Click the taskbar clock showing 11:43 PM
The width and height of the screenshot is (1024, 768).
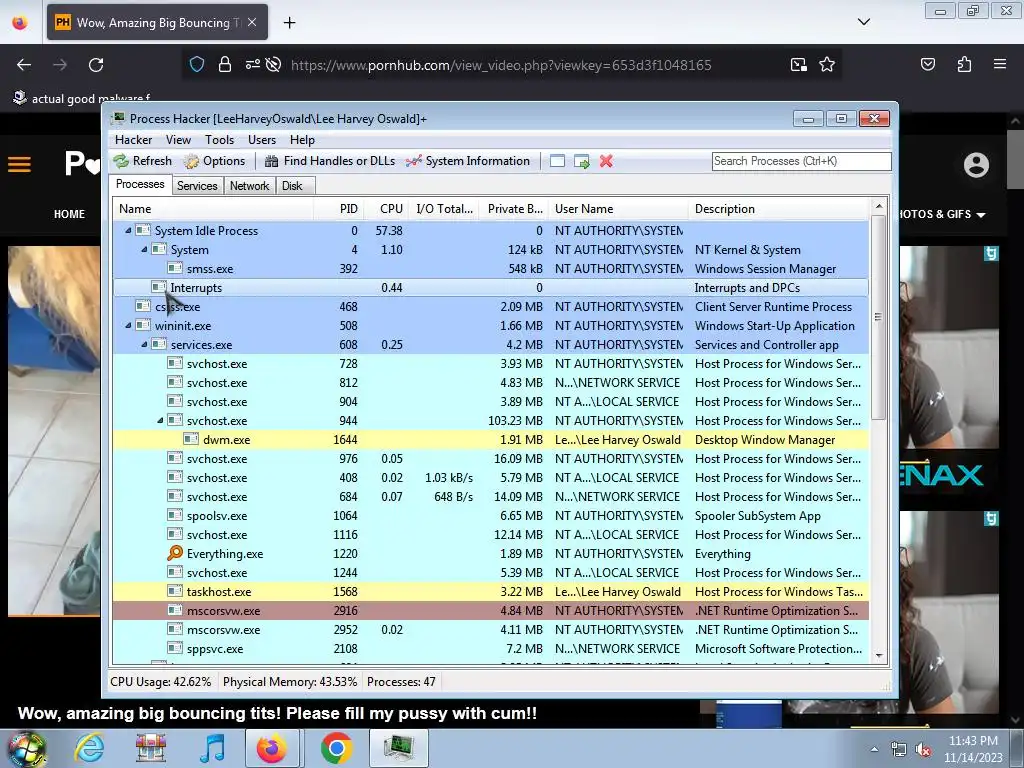pyautogui.click(x=972, y=749)
